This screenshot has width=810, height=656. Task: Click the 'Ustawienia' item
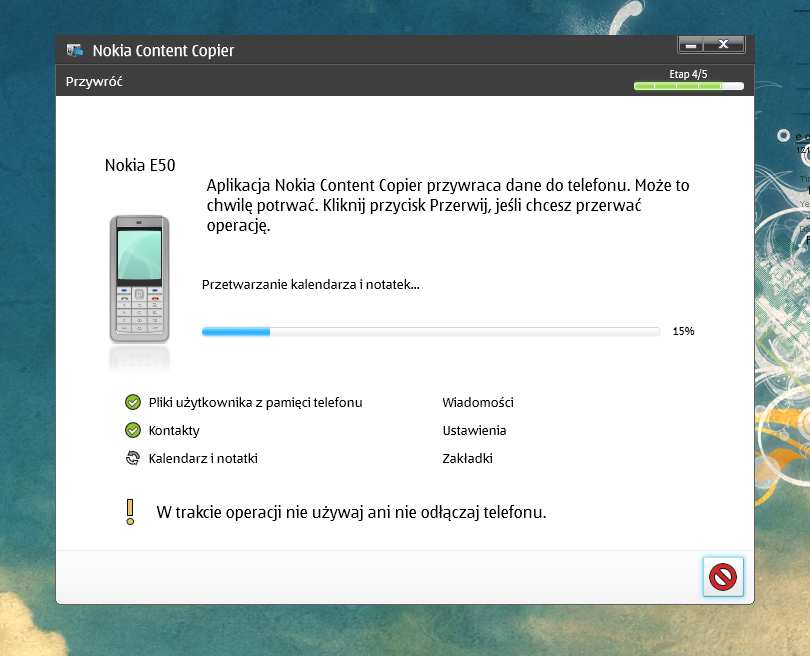click(474, 430)
